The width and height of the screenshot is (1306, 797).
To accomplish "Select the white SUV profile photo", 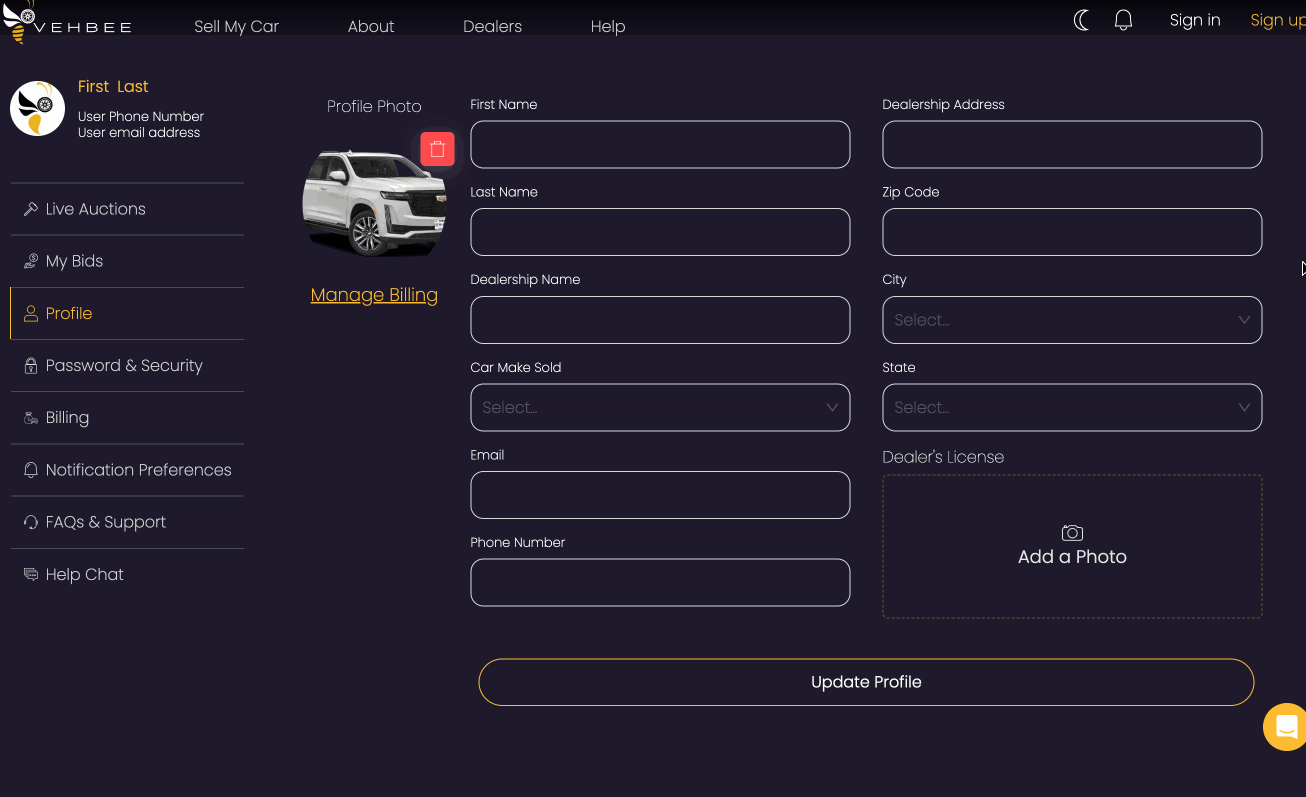I will (x=373, y=205).
